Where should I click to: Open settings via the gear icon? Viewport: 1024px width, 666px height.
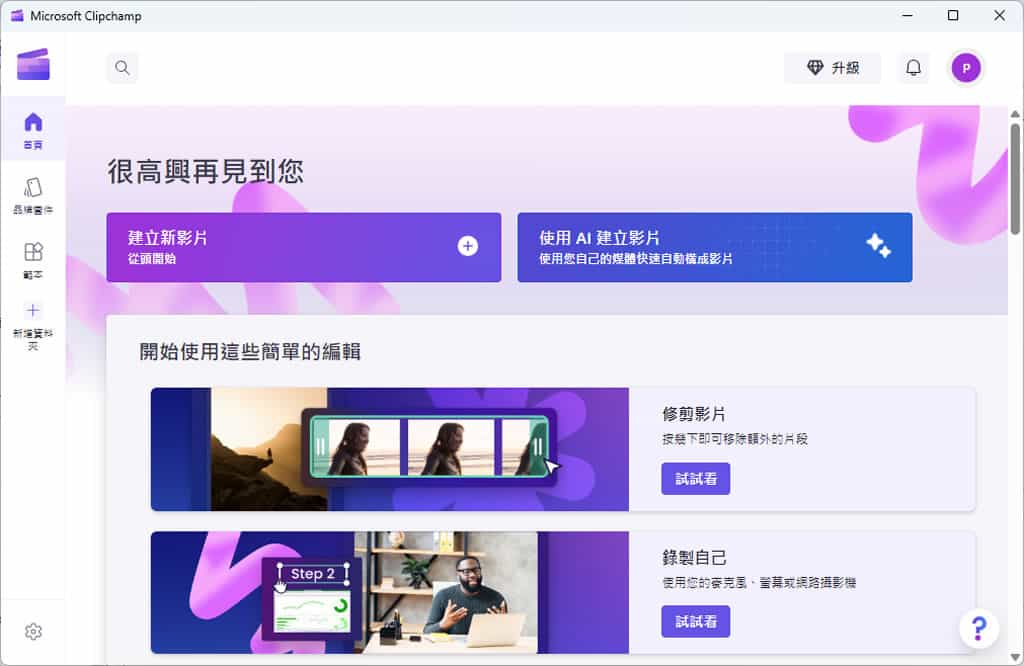tap(33, 631)
